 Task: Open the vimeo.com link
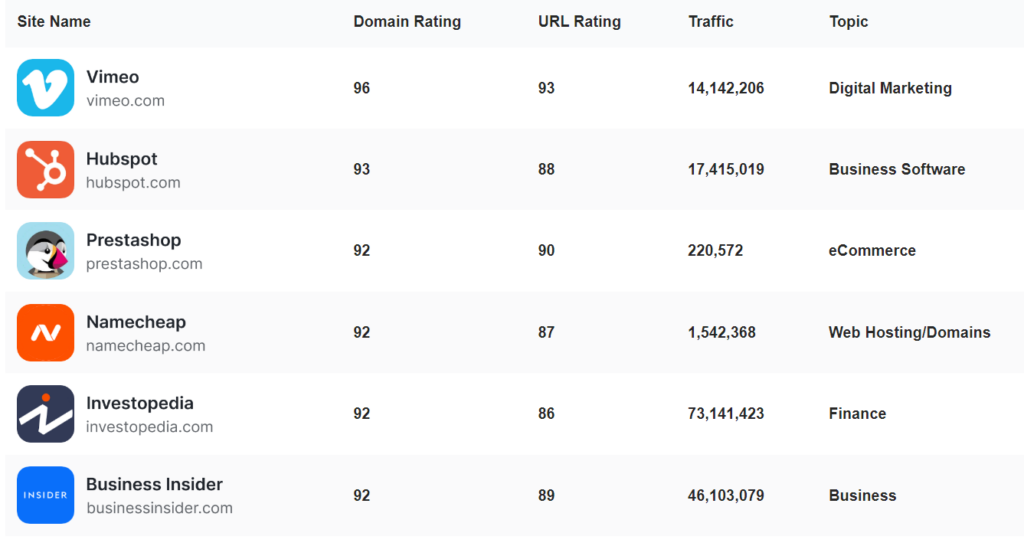pyautogui.click(x=125, y=101)
